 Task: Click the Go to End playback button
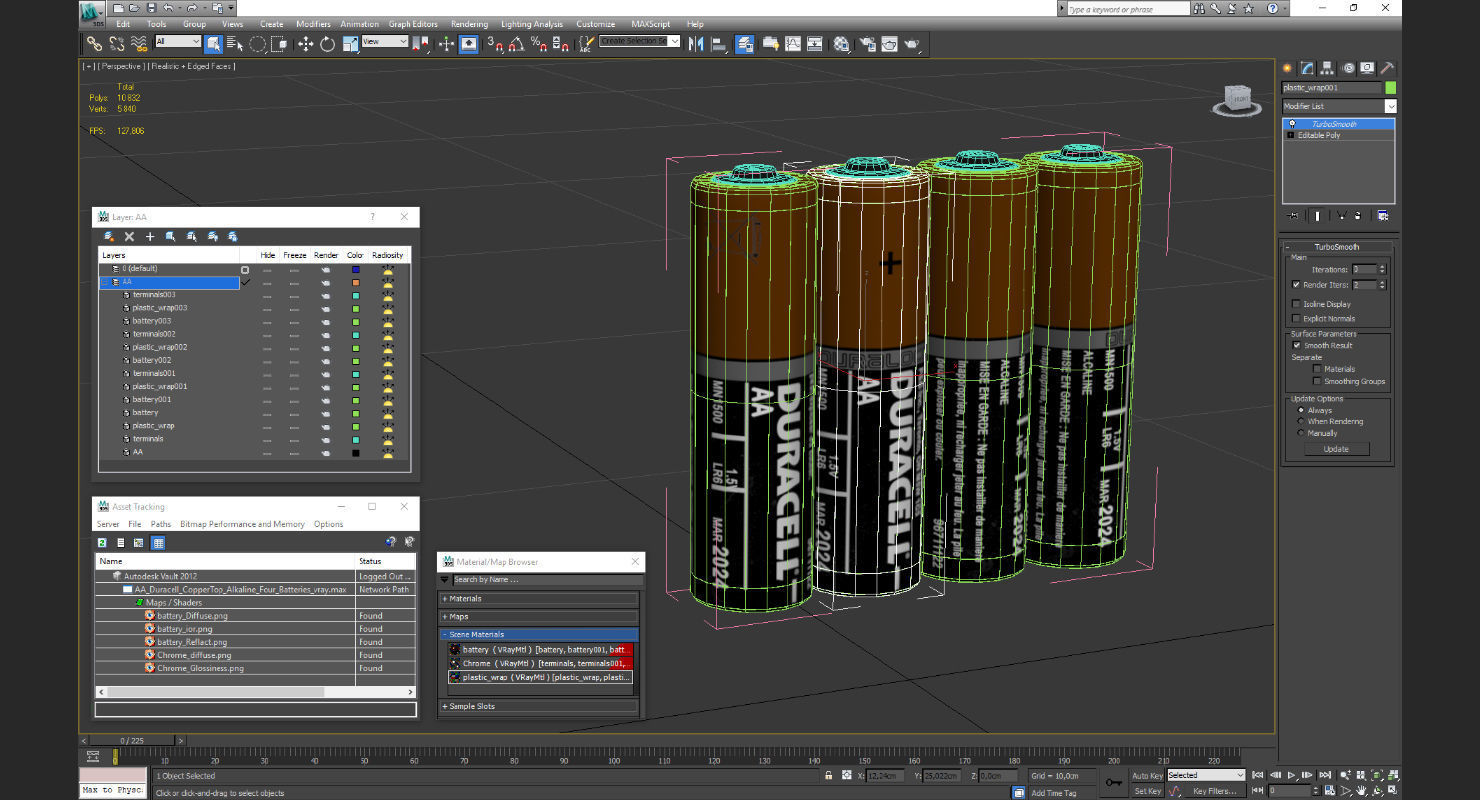[x=1326, y=775]
